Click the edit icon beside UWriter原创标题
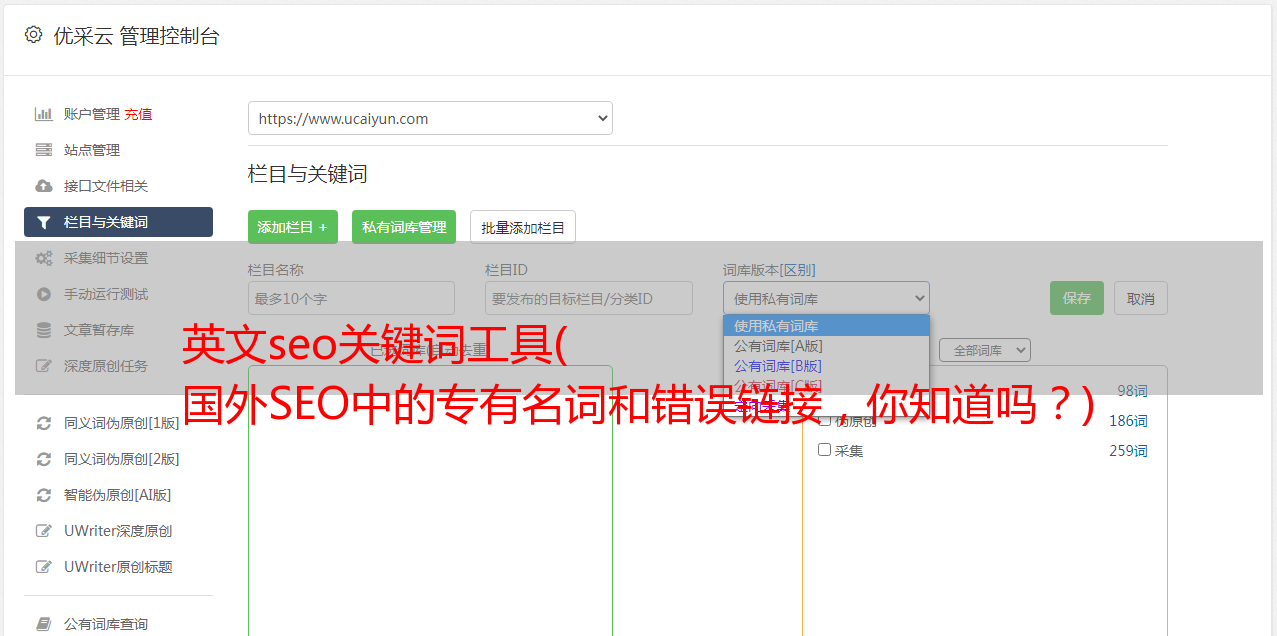This screenshot has width=1277, height=636. tap(44, 567)
